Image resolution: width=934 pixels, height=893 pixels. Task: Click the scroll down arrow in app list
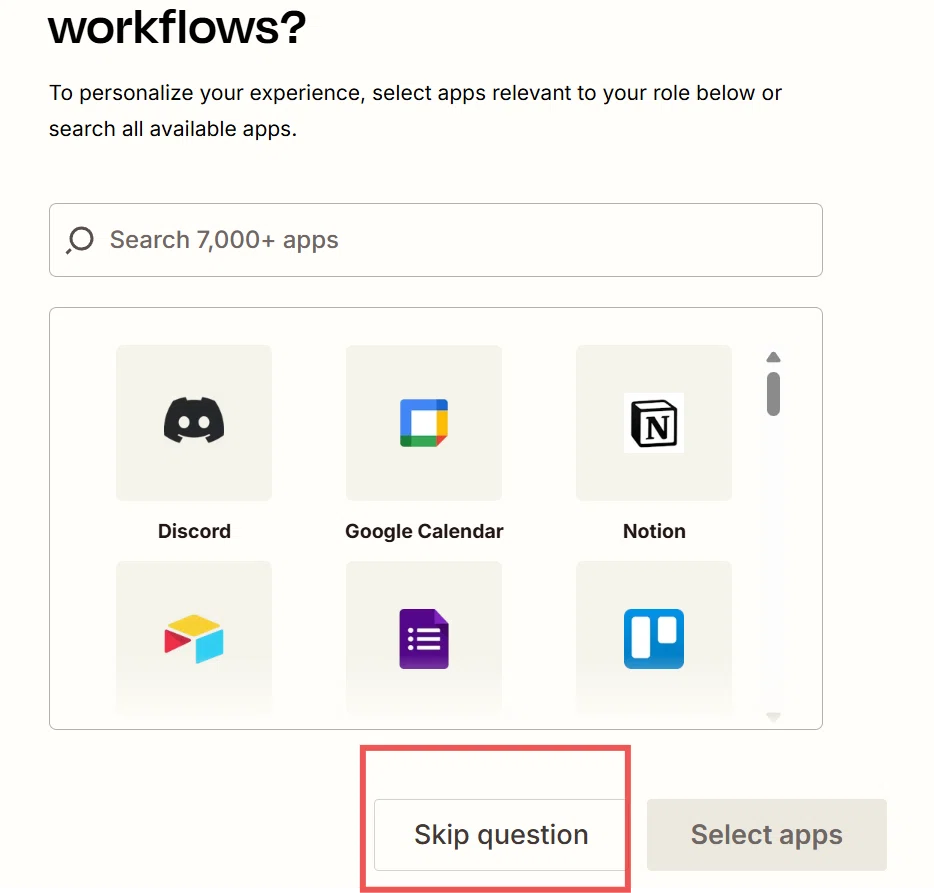click(x=773, y=717)
